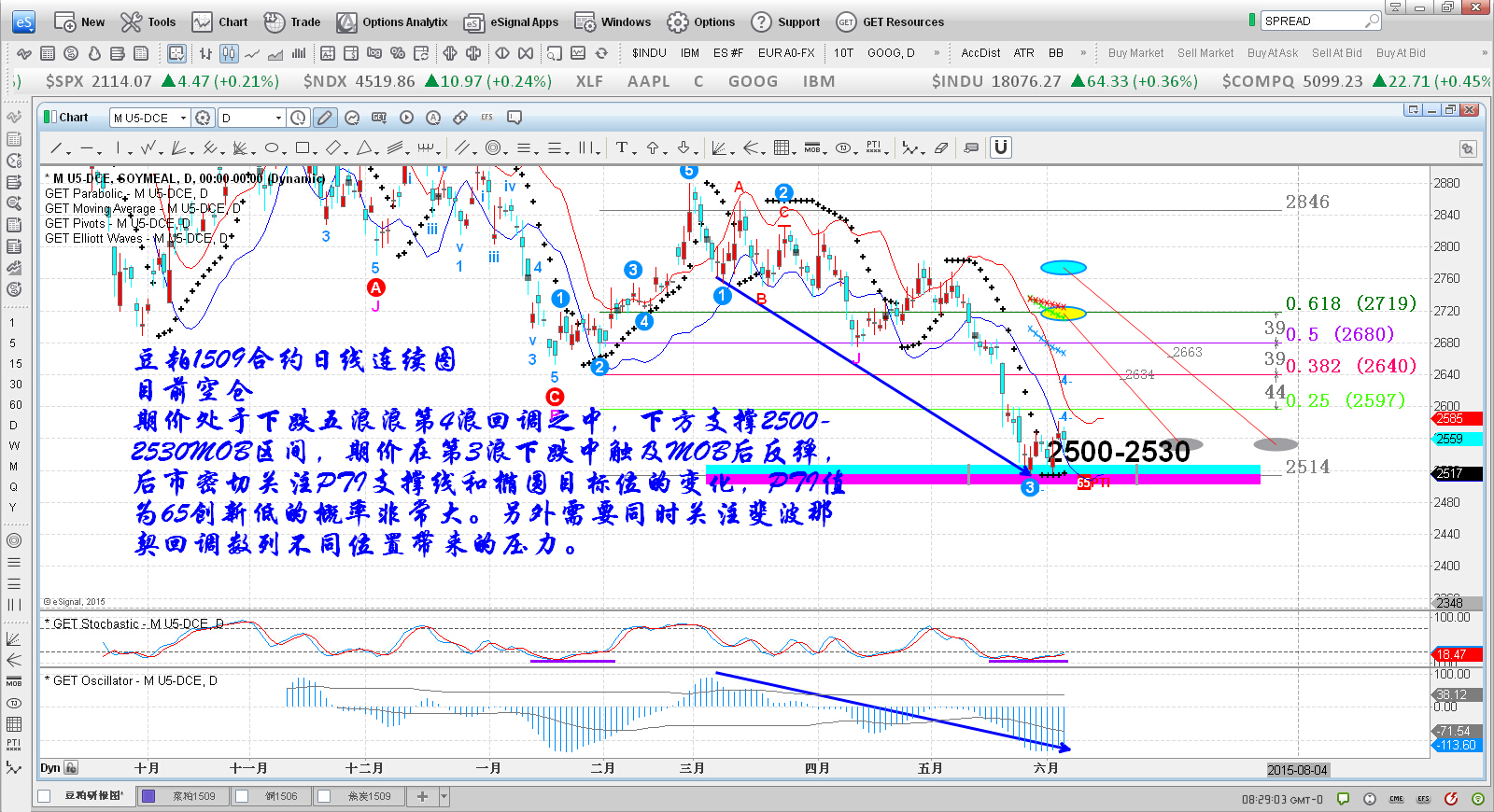The image size is (1494, 812).
Task: Click the Buy At Ask button
Action: pos(1273,53)
